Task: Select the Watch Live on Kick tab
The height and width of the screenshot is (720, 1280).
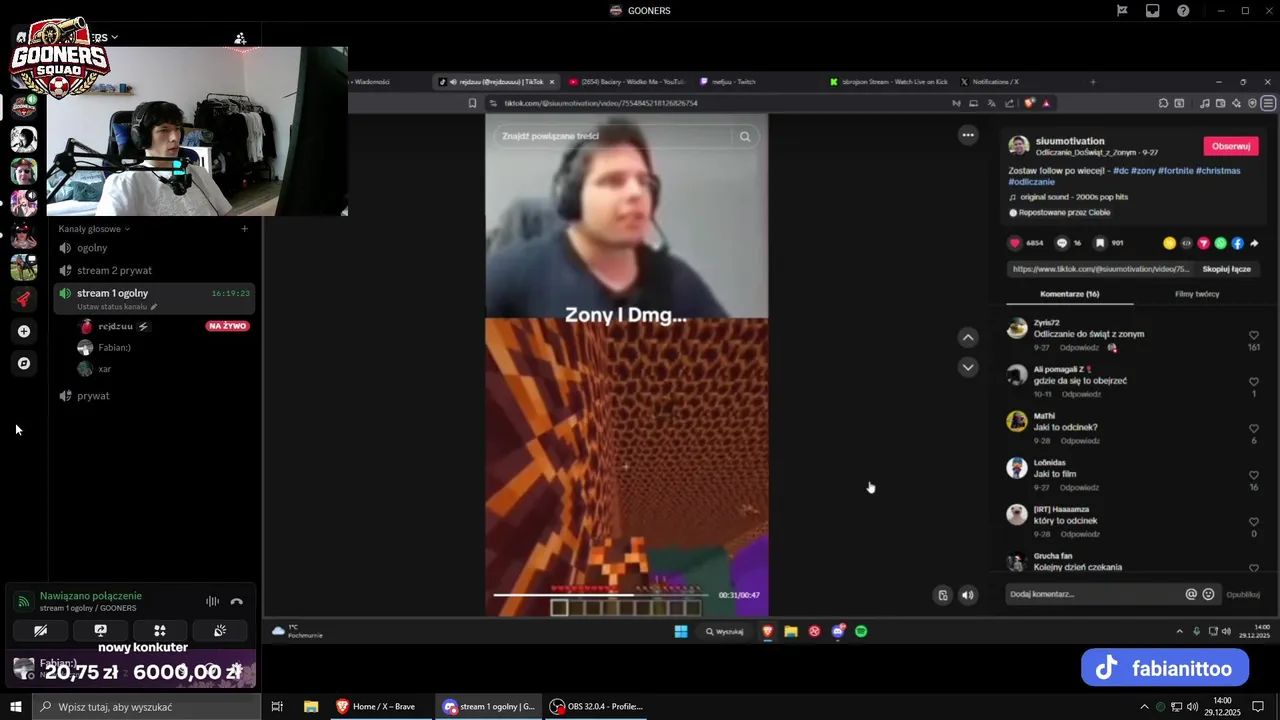Action: point(888,82)
